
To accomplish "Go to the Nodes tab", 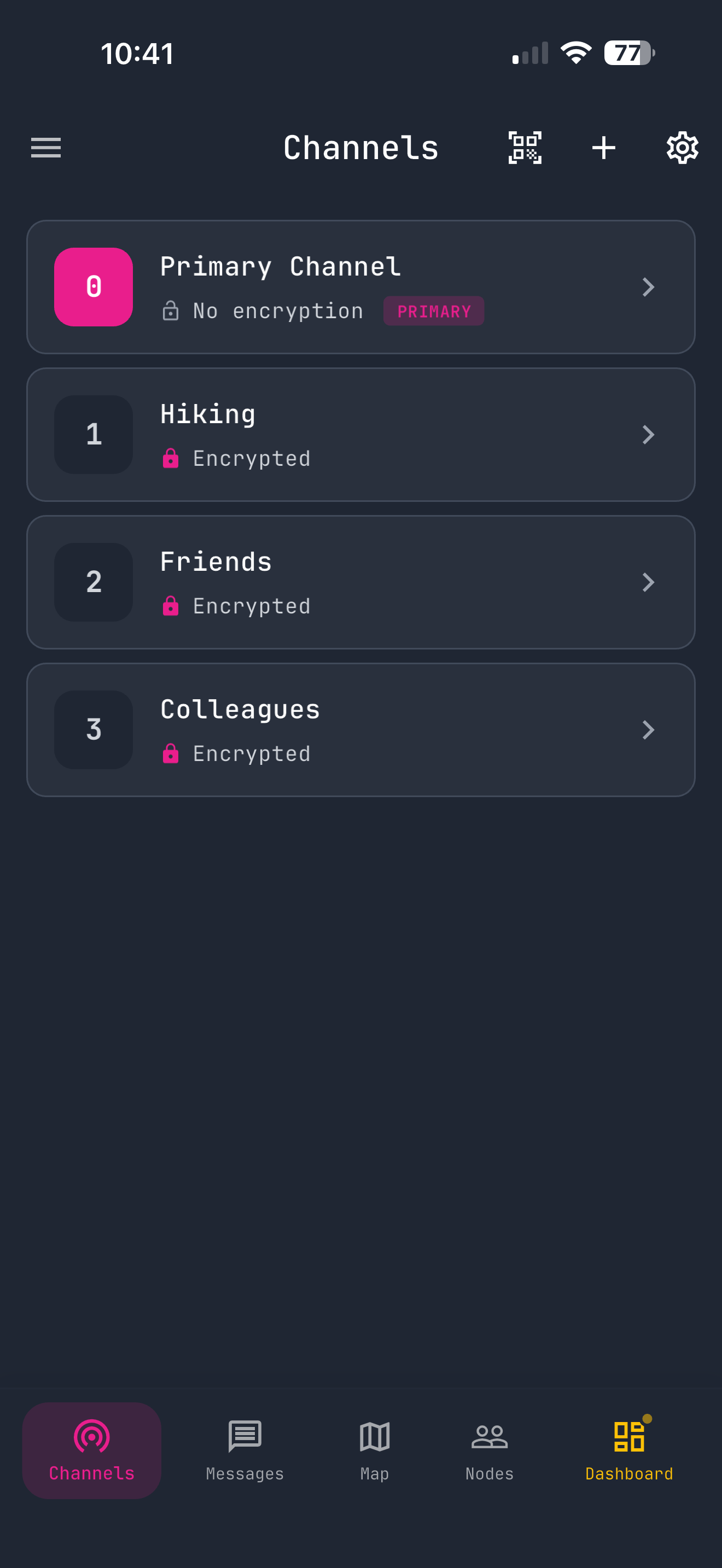I will pyautogui.click(x=490, y=1450).
